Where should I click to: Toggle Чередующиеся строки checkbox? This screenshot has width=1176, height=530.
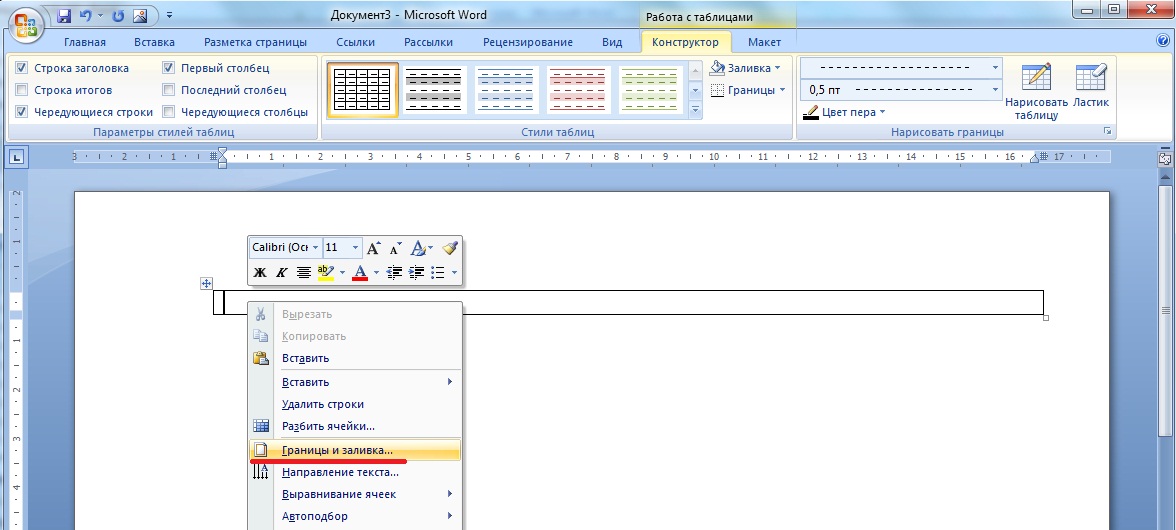(21, 112)
